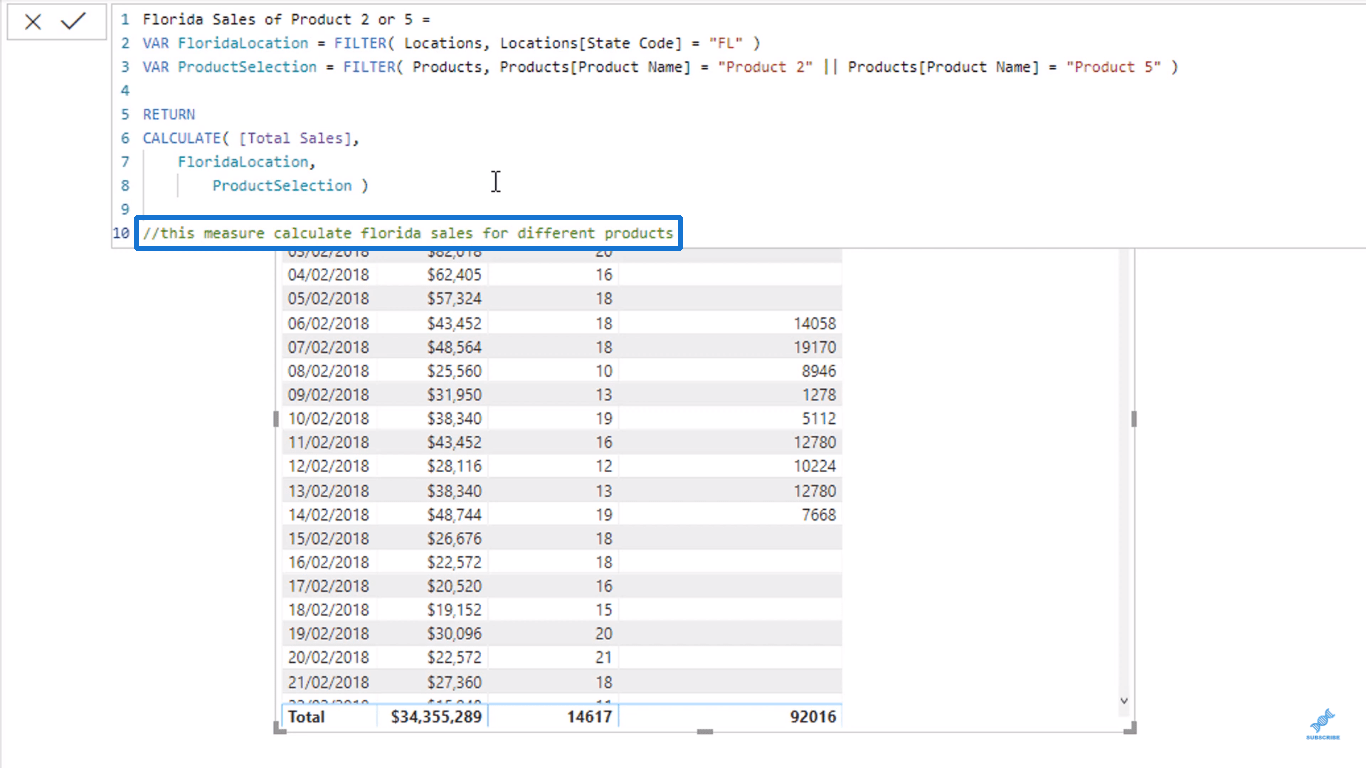
Task: Click the $22,572 cell for 16/02/2018
Action: (454, 562)
